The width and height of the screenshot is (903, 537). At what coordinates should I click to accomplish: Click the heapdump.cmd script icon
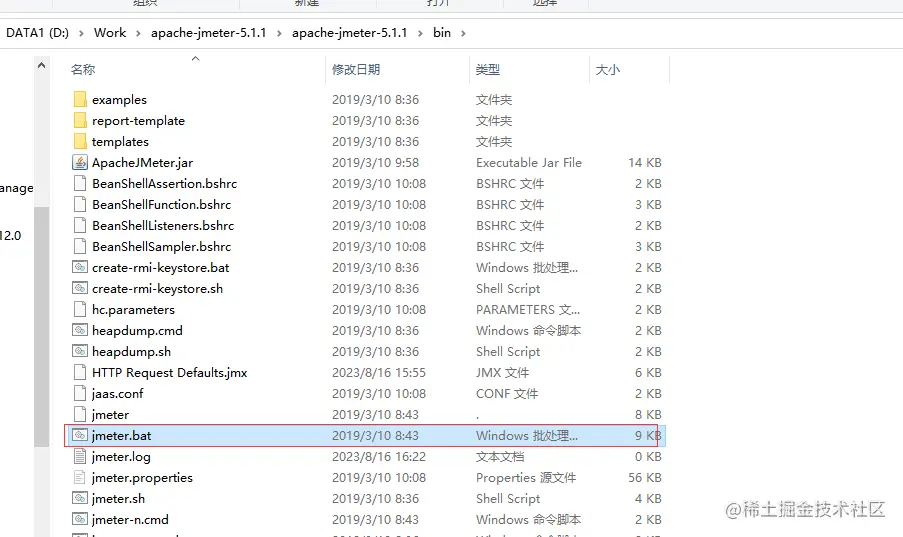[x=80, y=330]
